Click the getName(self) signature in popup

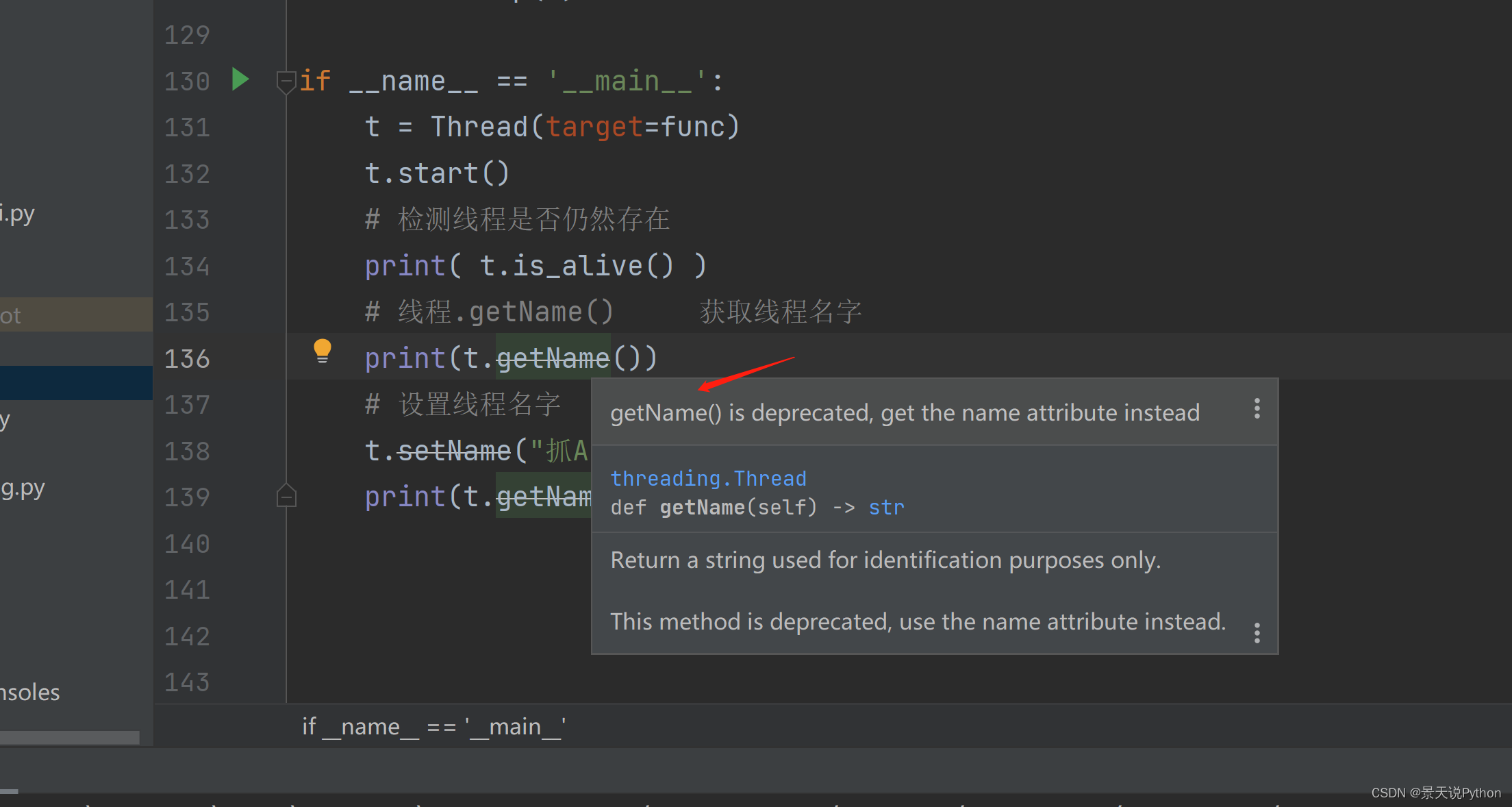point(738,508)
